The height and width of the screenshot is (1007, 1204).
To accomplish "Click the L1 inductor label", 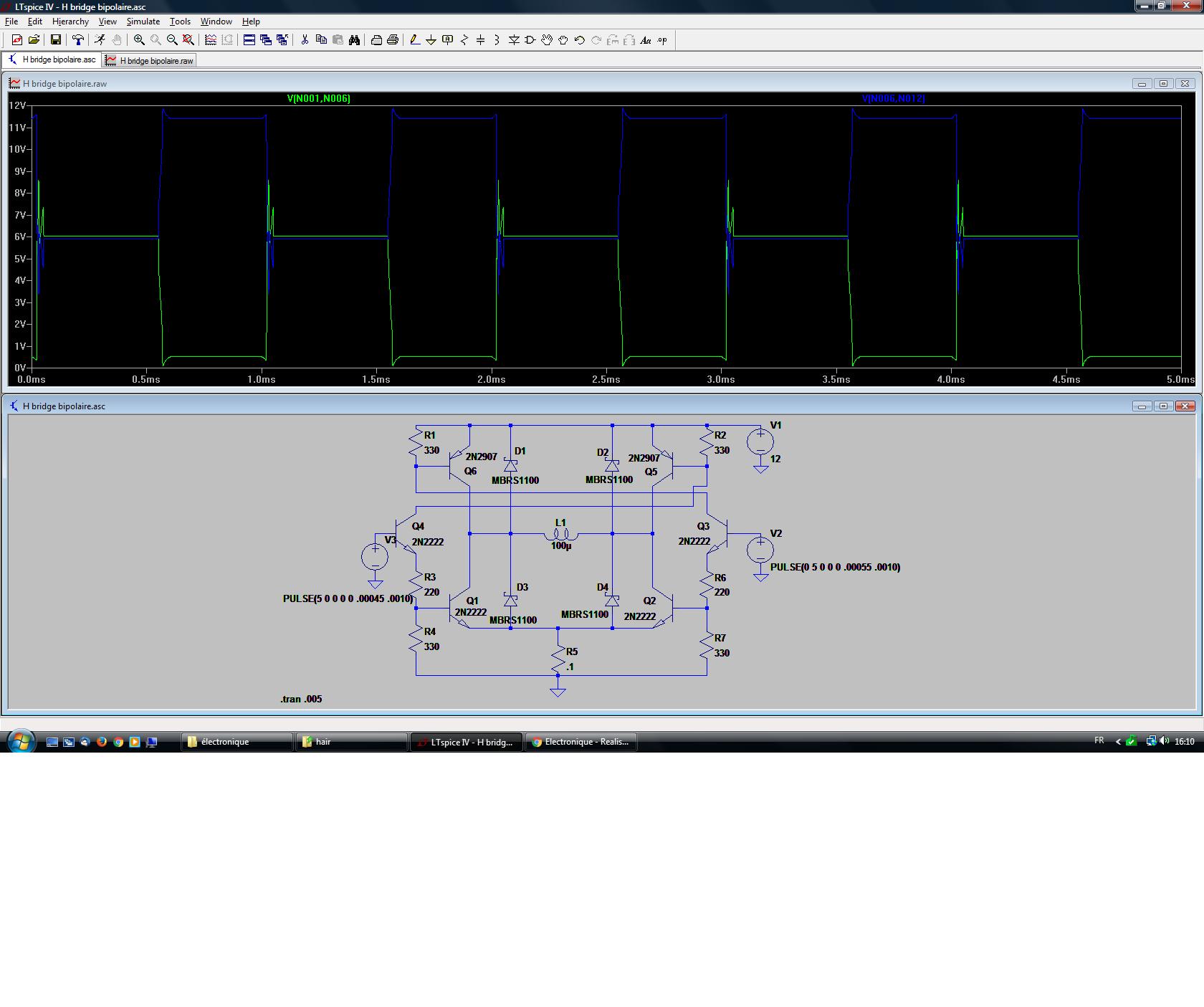I will pos(560,522).
